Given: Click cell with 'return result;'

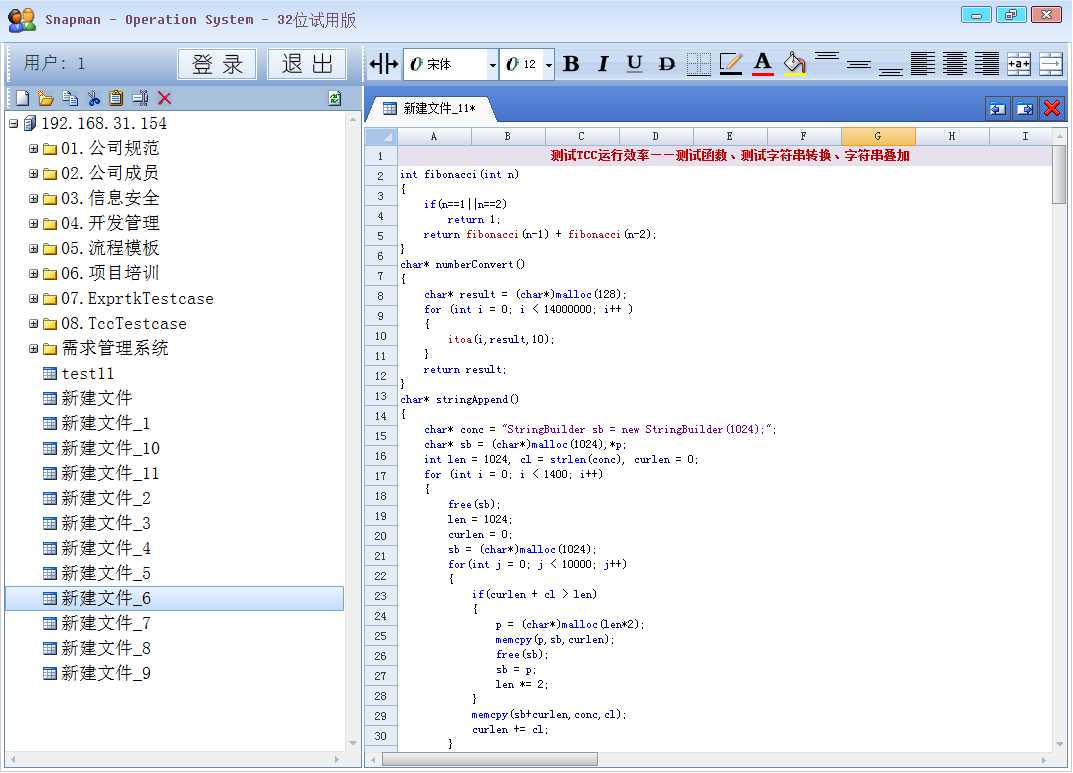Looking at the screenshot, I should click(x=465, y=370).
